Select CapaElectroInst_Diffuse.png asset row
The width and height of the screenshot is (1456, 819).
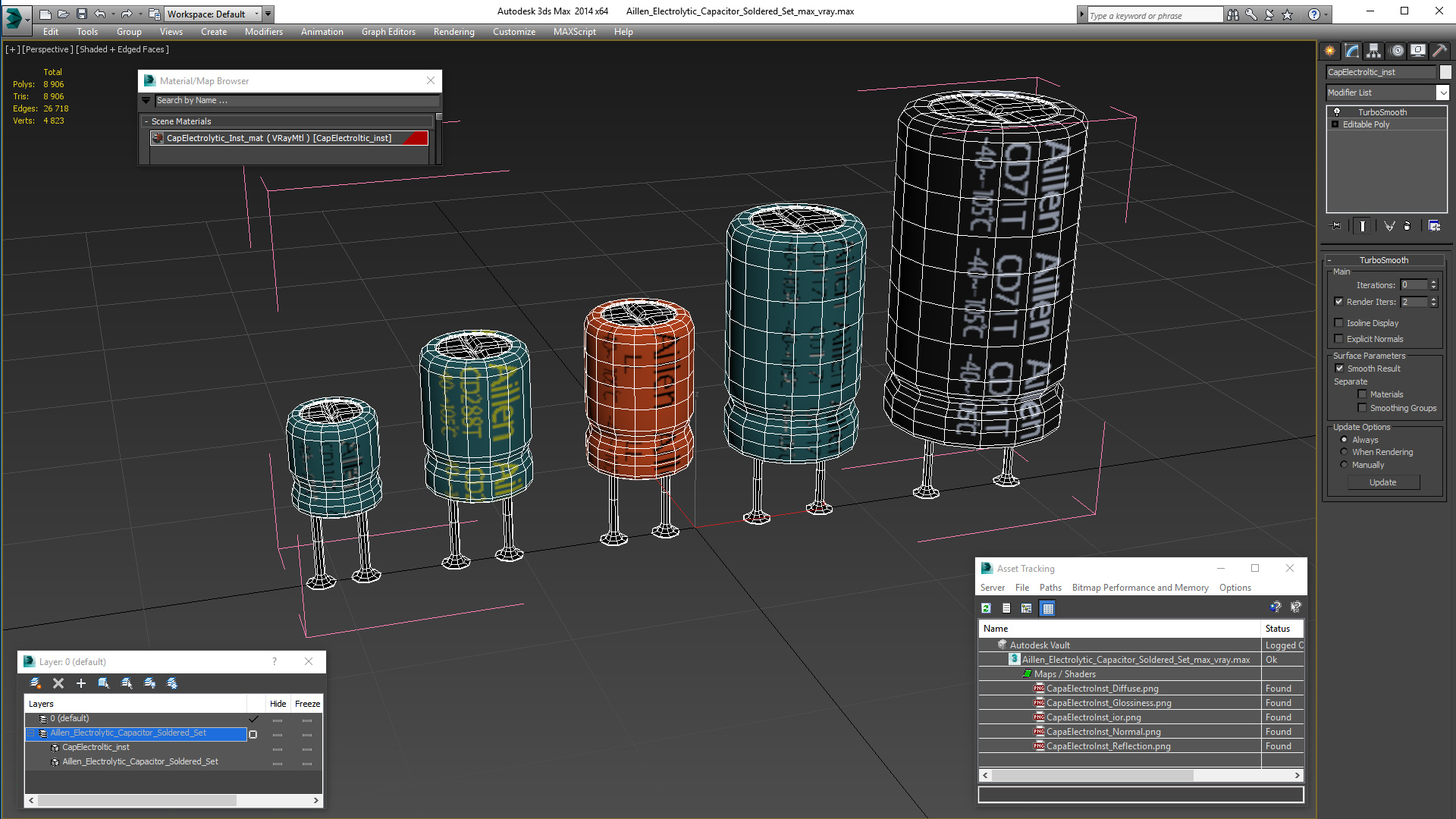pyautogui.click(x=1141, y=689)
